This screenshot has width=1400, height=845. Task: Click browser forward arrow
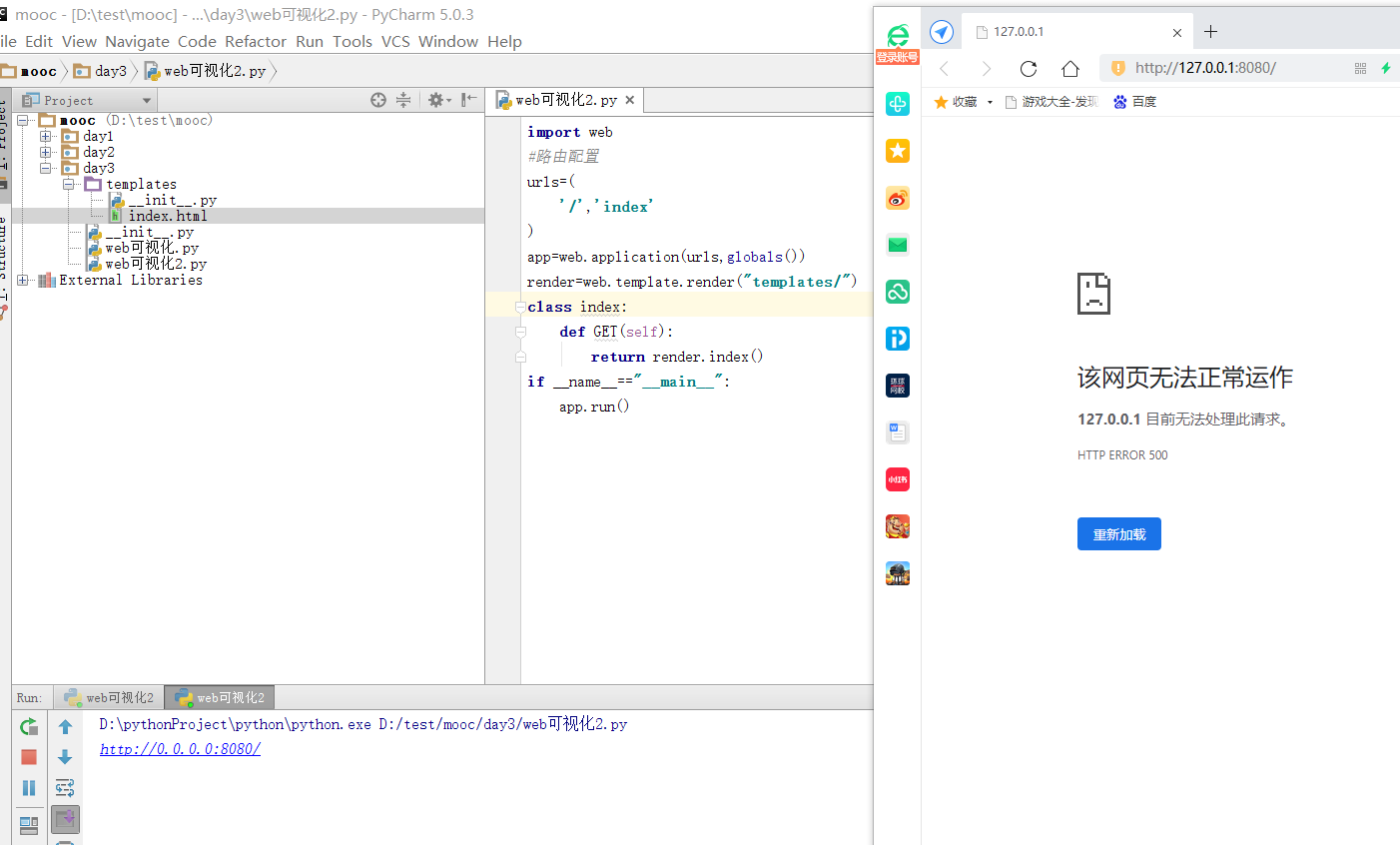point(987,68)
